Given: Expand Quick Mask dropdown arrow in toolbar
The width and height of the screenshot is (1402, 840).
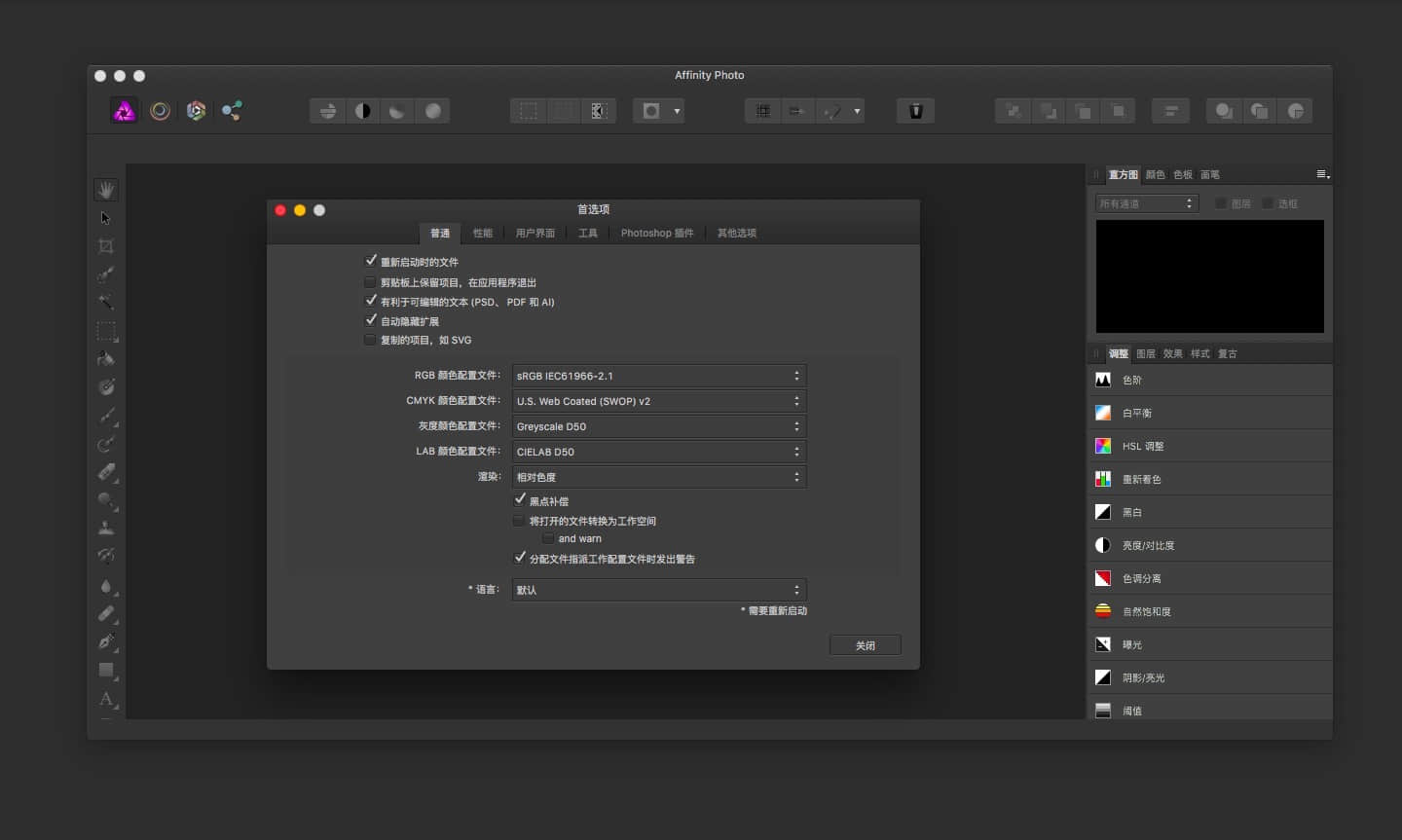Looking at the screenshot, I should pos(677,111).
